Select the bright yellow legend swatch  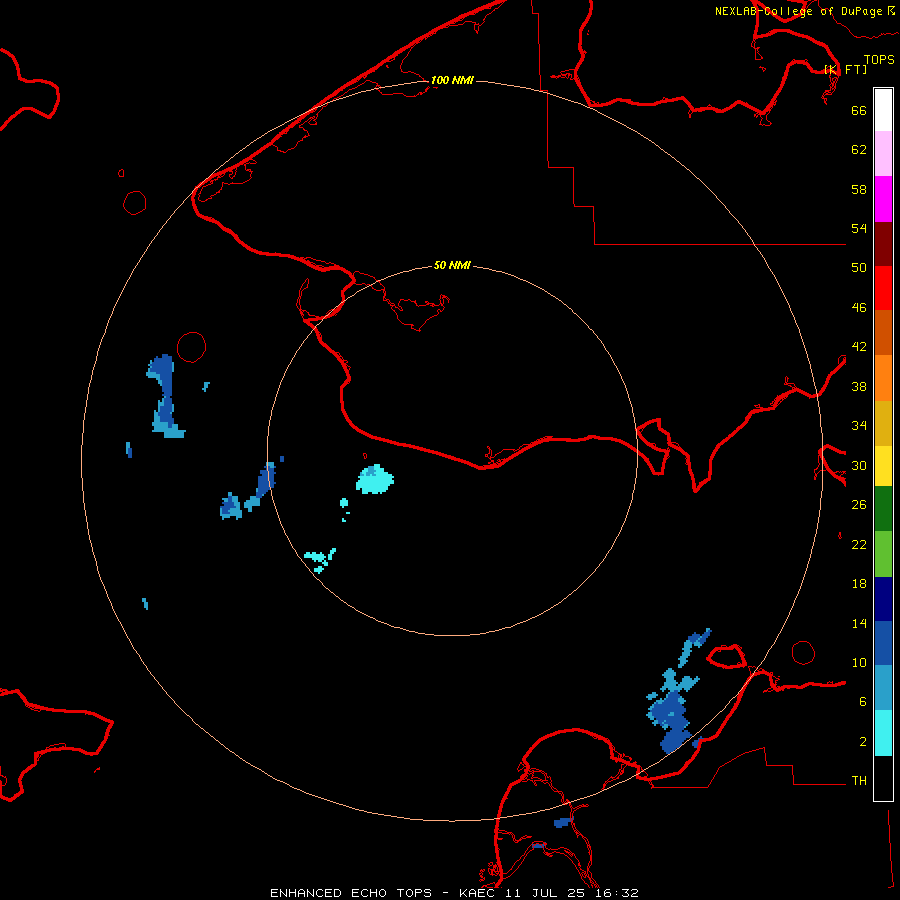883,466
